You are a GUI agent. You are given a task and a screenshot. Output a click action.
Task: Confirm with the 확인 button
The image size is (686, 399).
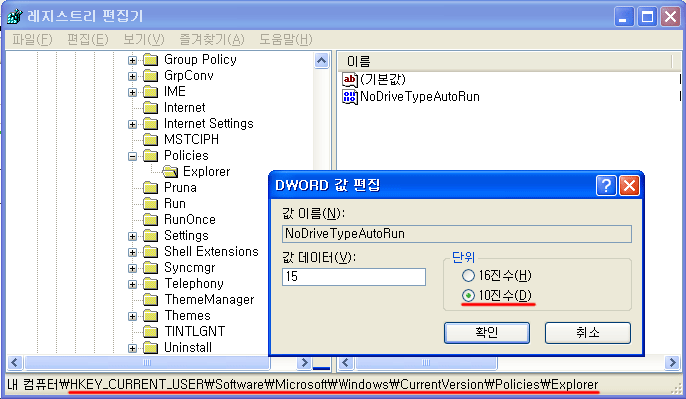(486, 333)
